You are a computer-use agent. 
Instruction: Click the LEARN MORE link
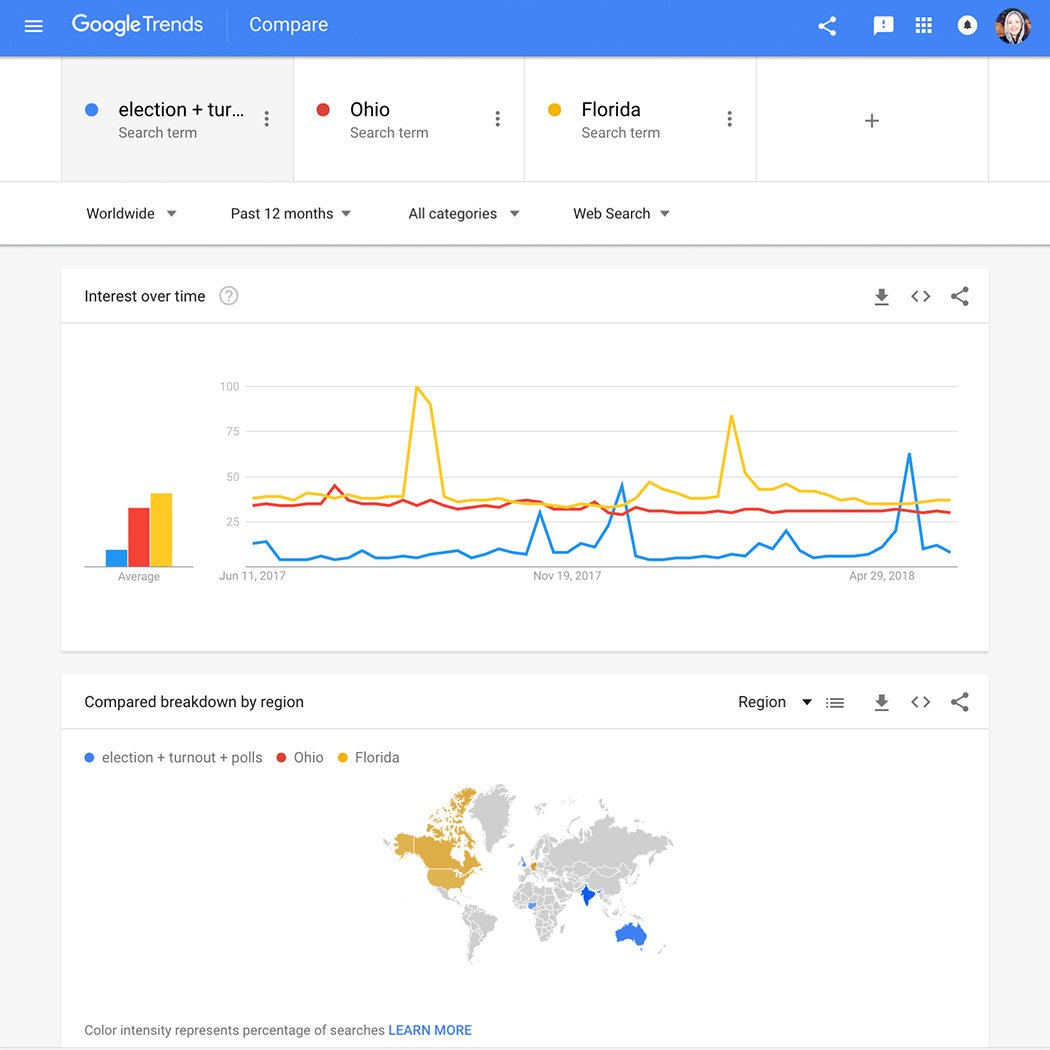click(430, 1030)
